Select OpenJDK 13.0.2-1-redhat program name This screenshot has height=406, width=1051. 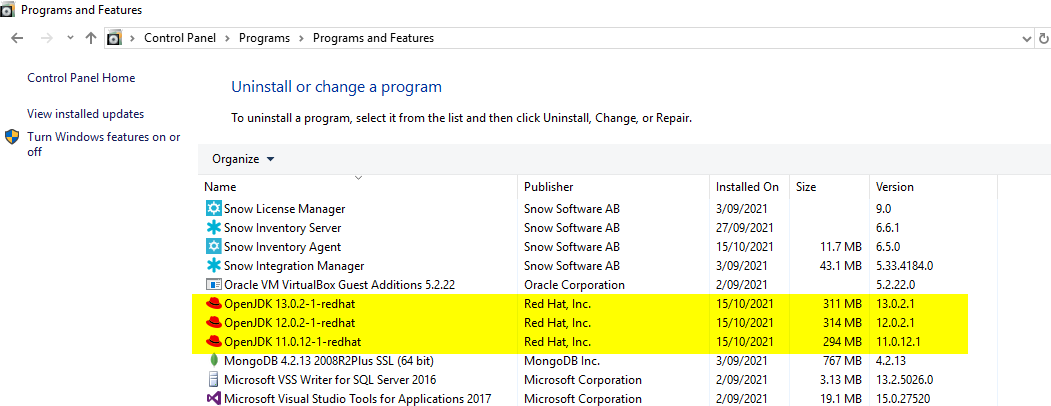tap(289, 303)
